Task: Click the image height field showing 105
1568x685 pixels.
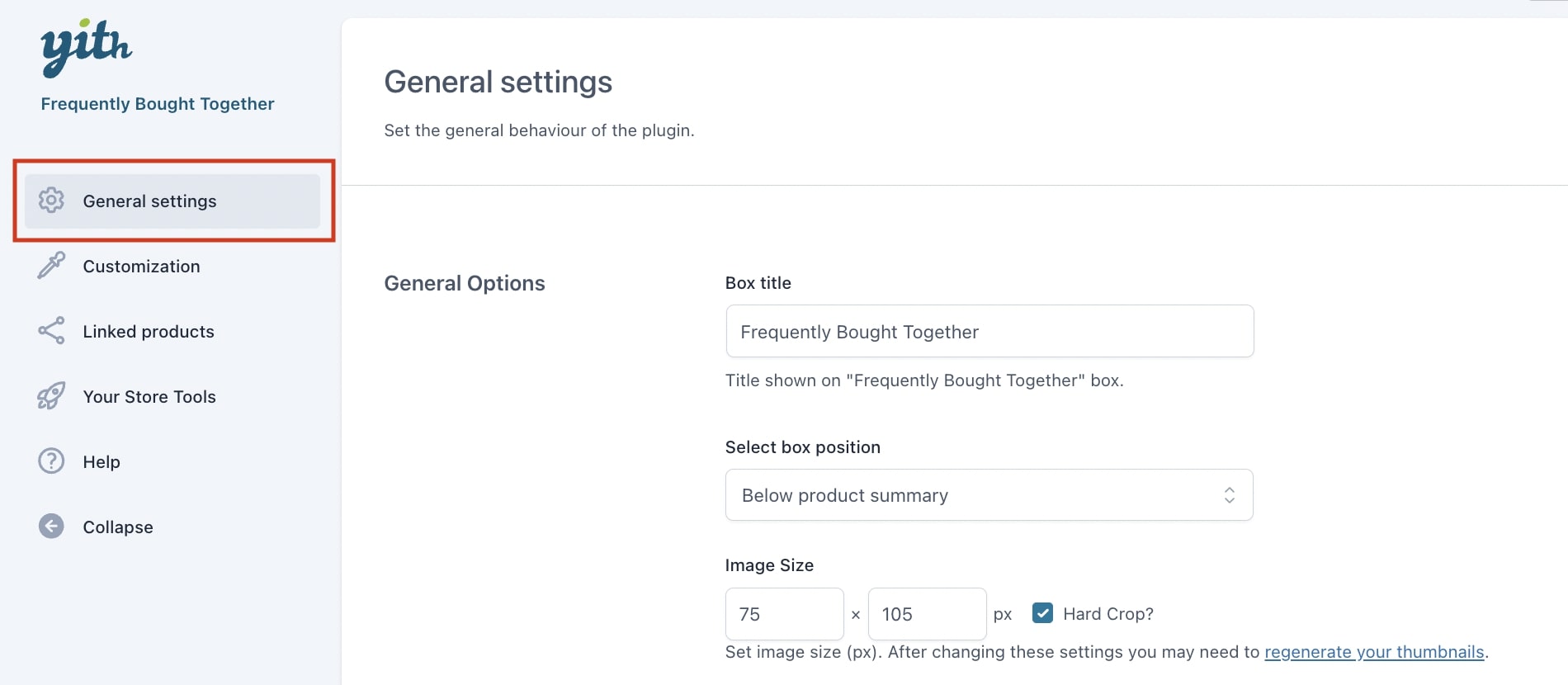Action: tap(927, 614)
